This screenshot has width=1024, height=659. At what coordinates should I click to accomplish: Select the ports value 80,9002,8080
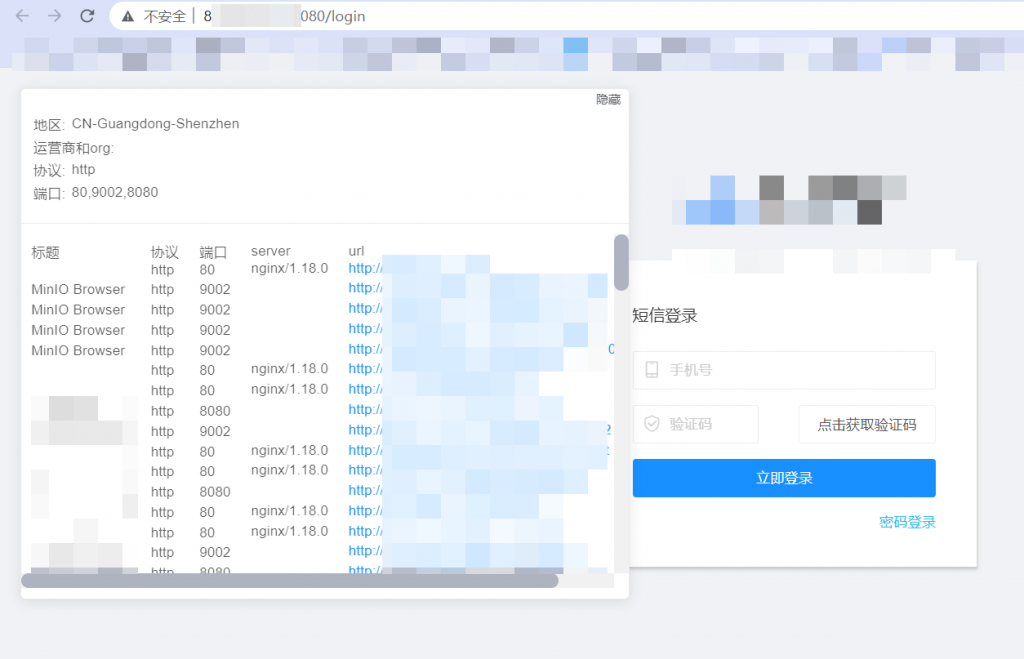[115, 192]
